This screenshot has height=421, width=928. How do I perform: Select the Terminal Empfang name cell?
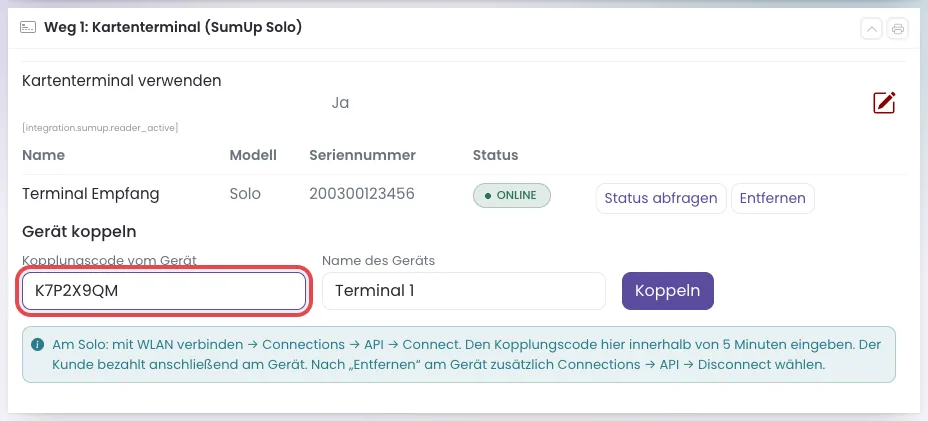point(91,194)
